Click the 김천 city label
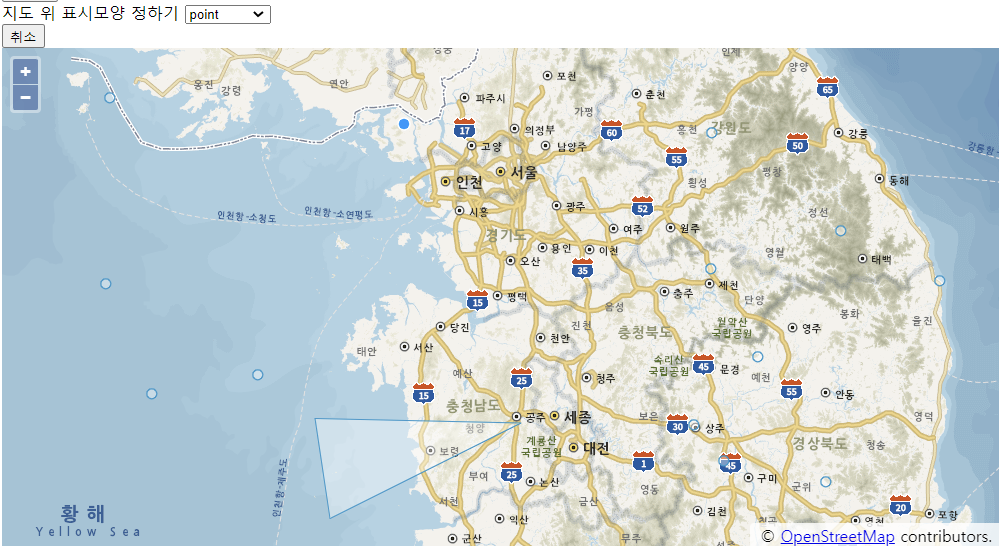Viewport: 999px width, 546px height. 717,511
